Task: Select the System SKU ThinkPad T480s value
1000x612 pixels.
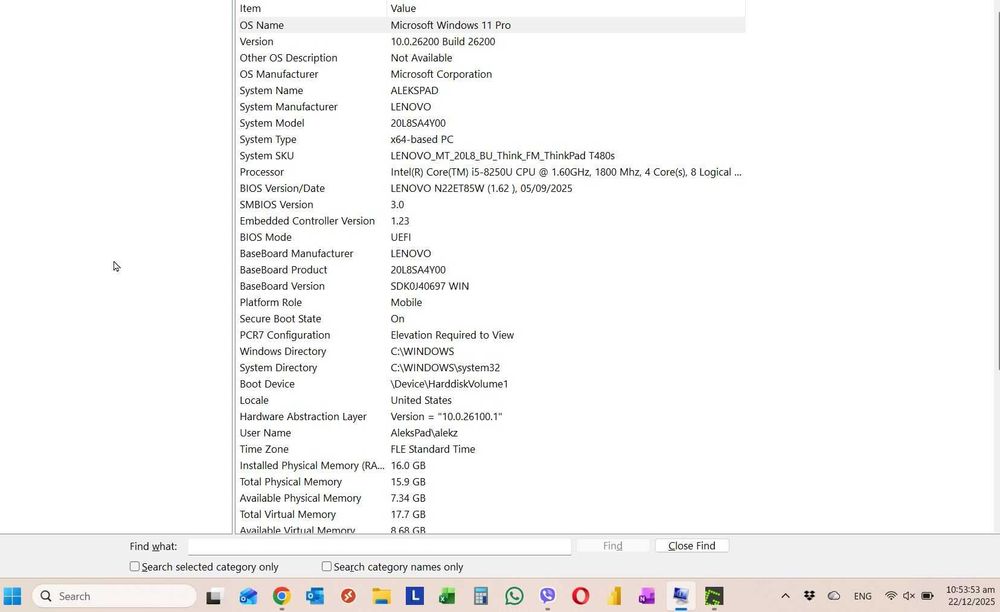Action: click(x=503, y=156)
